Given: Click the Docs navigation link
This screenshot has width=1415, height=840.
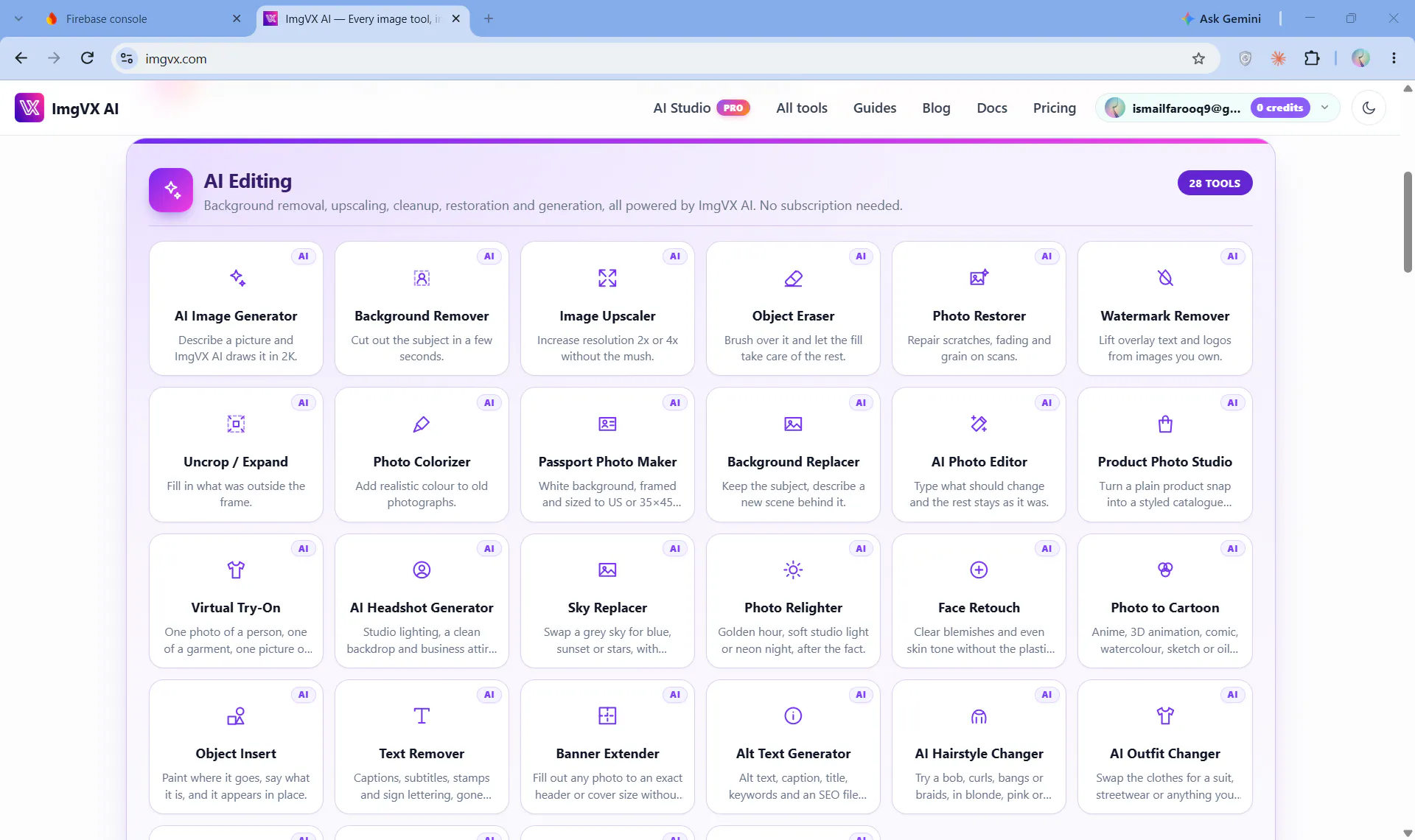Looking at the screenshot, I should [992, 108].
